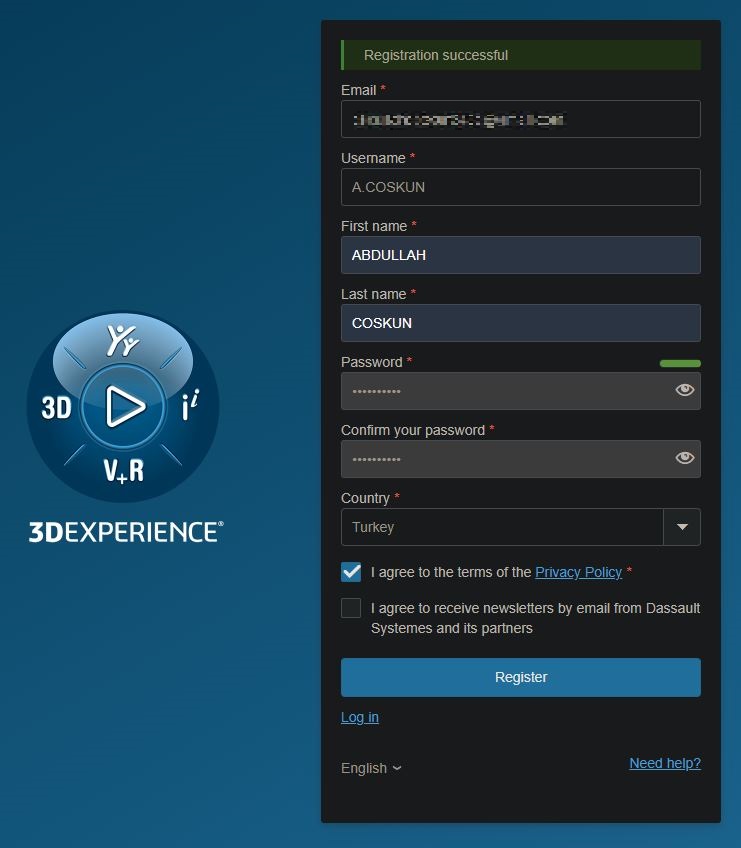The height and width of the screenshot is (848, 741).
Task: Open the Privacy Policy link
Action: click(578, 572)
